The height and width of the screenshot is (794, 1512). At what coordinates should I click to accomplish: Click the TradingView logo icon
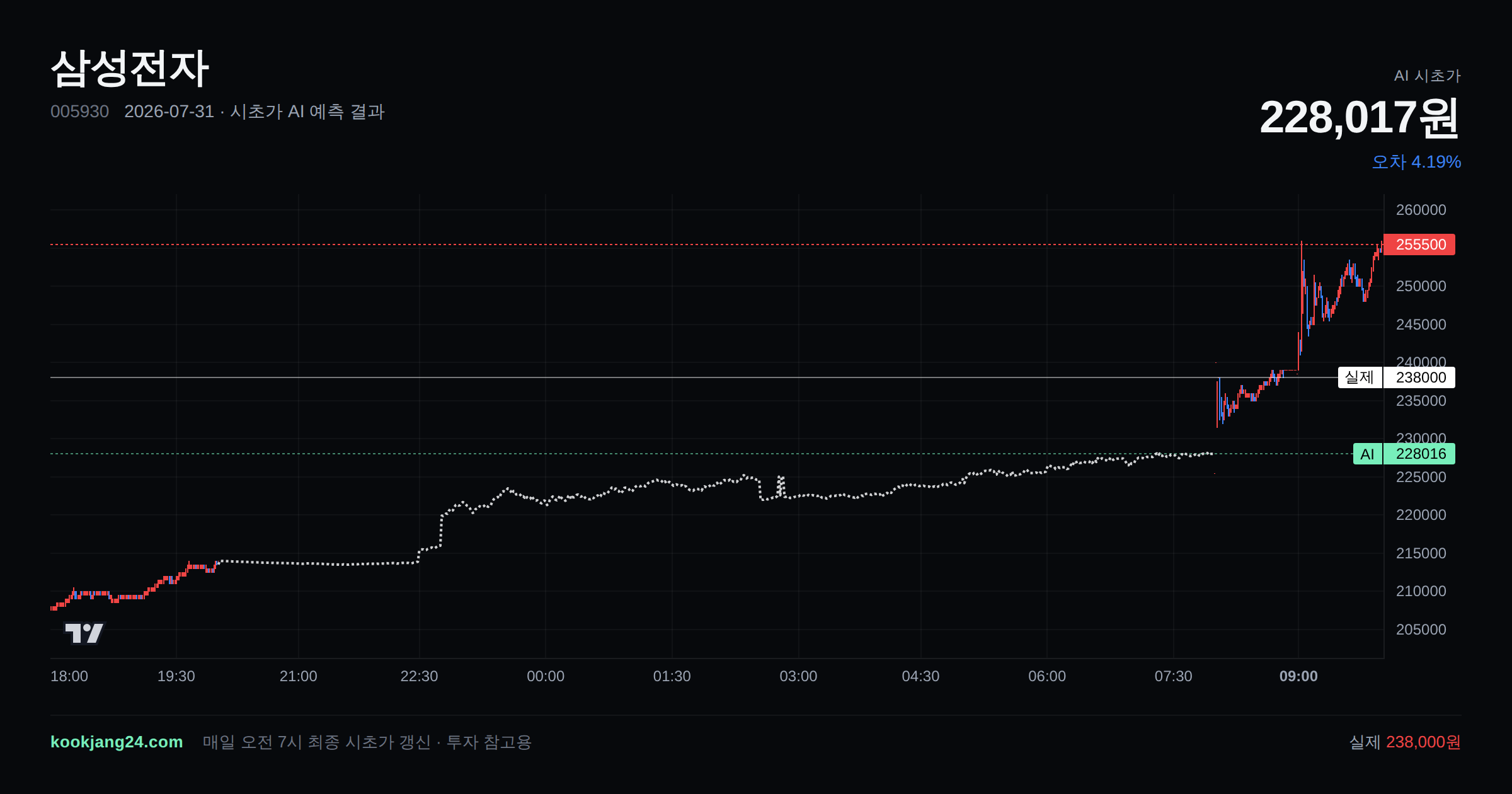(84, 633)
